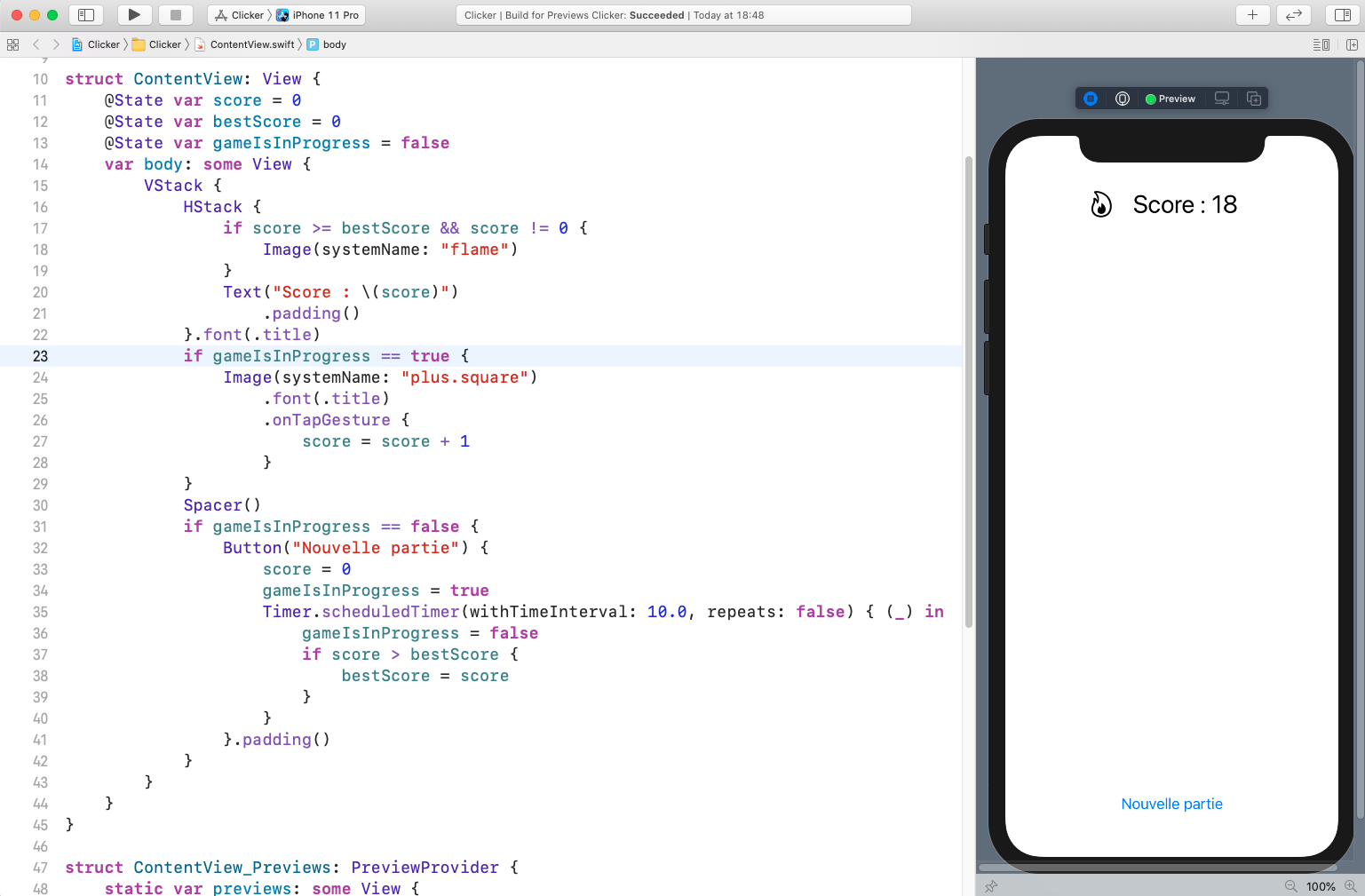Open the code review comparison view
1365x896 pixels.
pyautogui.click(x=1293, y=15)
